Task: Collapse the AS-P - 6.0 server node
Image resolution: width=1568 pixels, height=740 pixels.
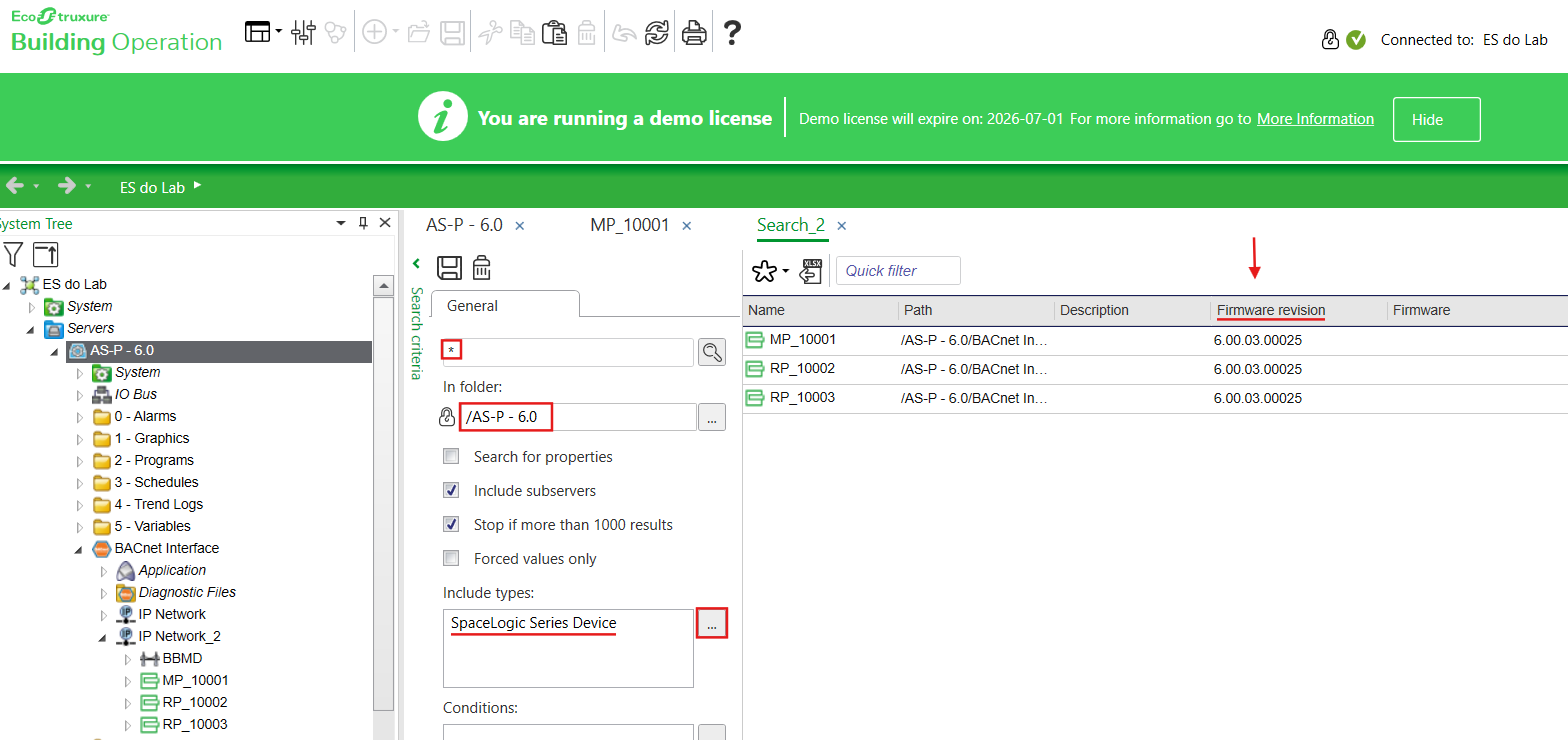Action: tap(56, 351)
